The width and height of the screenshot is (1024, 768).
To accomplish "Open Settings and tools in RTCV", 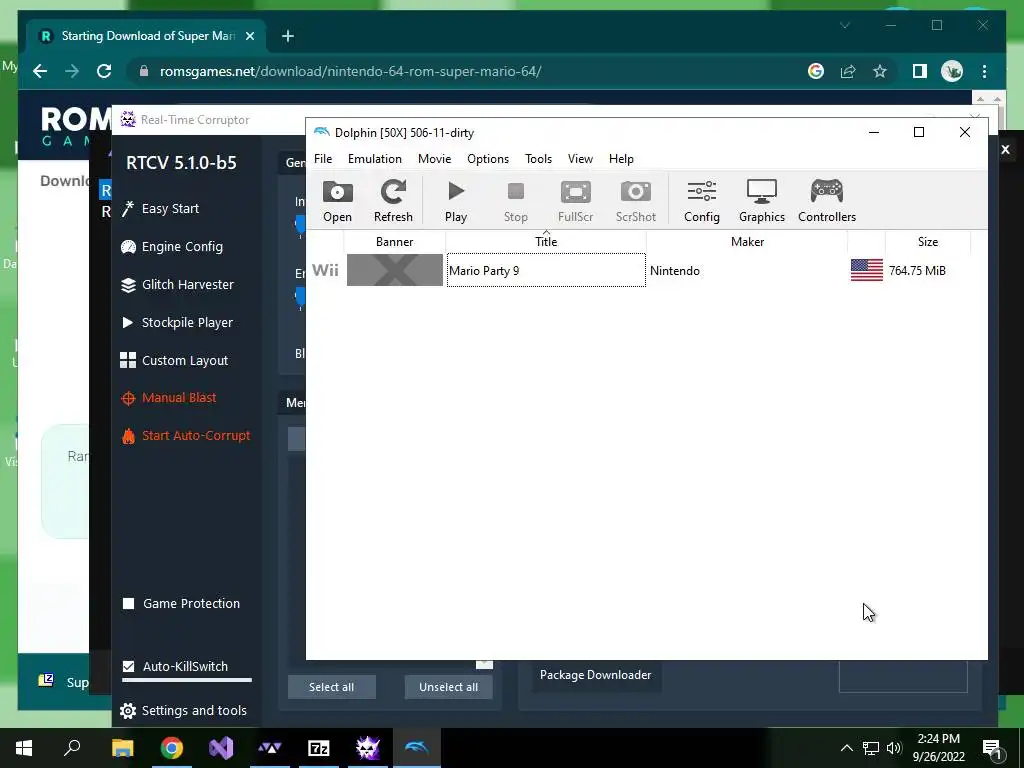I will [184, 710].
